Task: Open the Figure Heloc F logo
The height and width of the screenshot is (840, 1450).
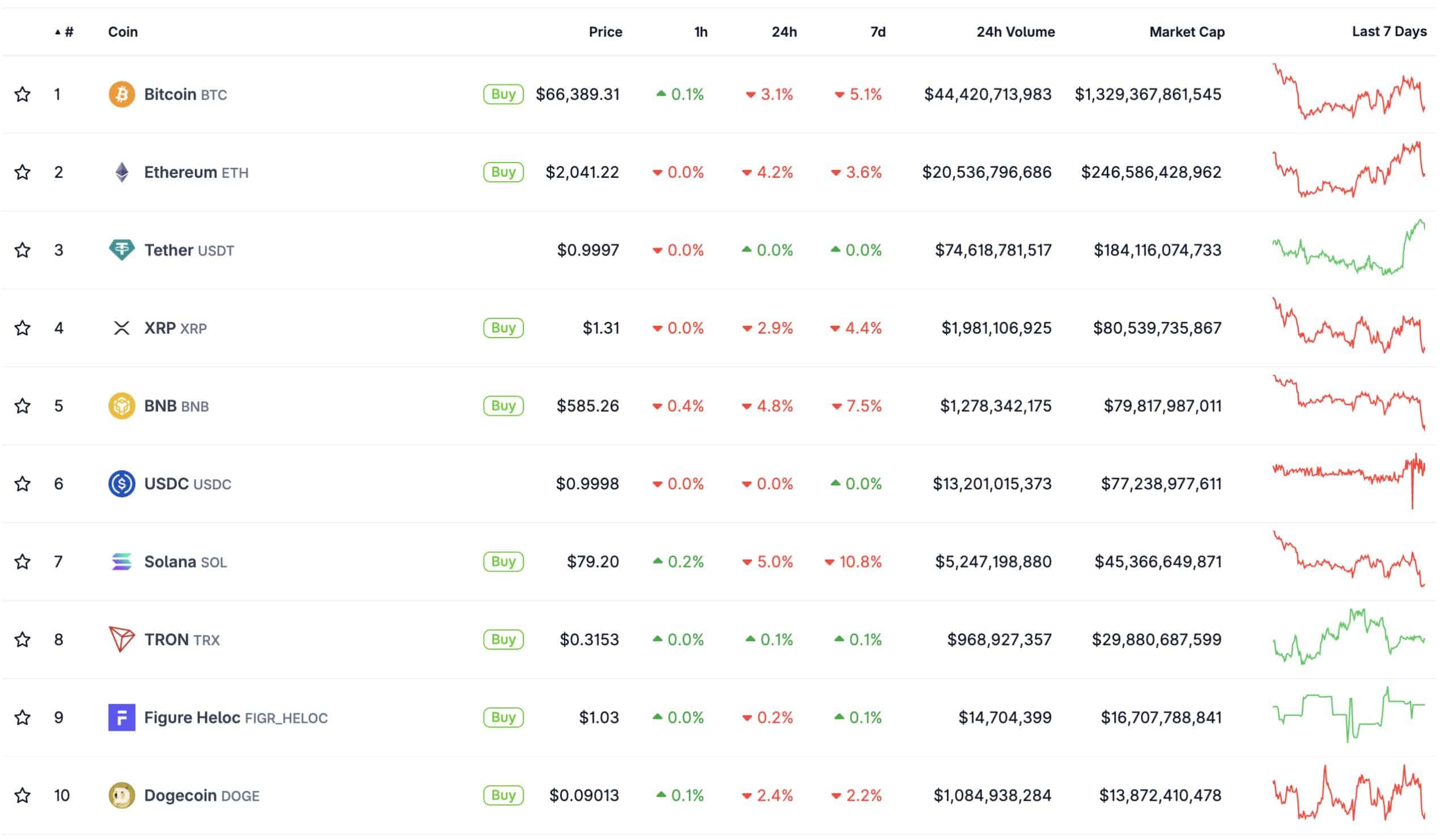Action: pos(122,718)
